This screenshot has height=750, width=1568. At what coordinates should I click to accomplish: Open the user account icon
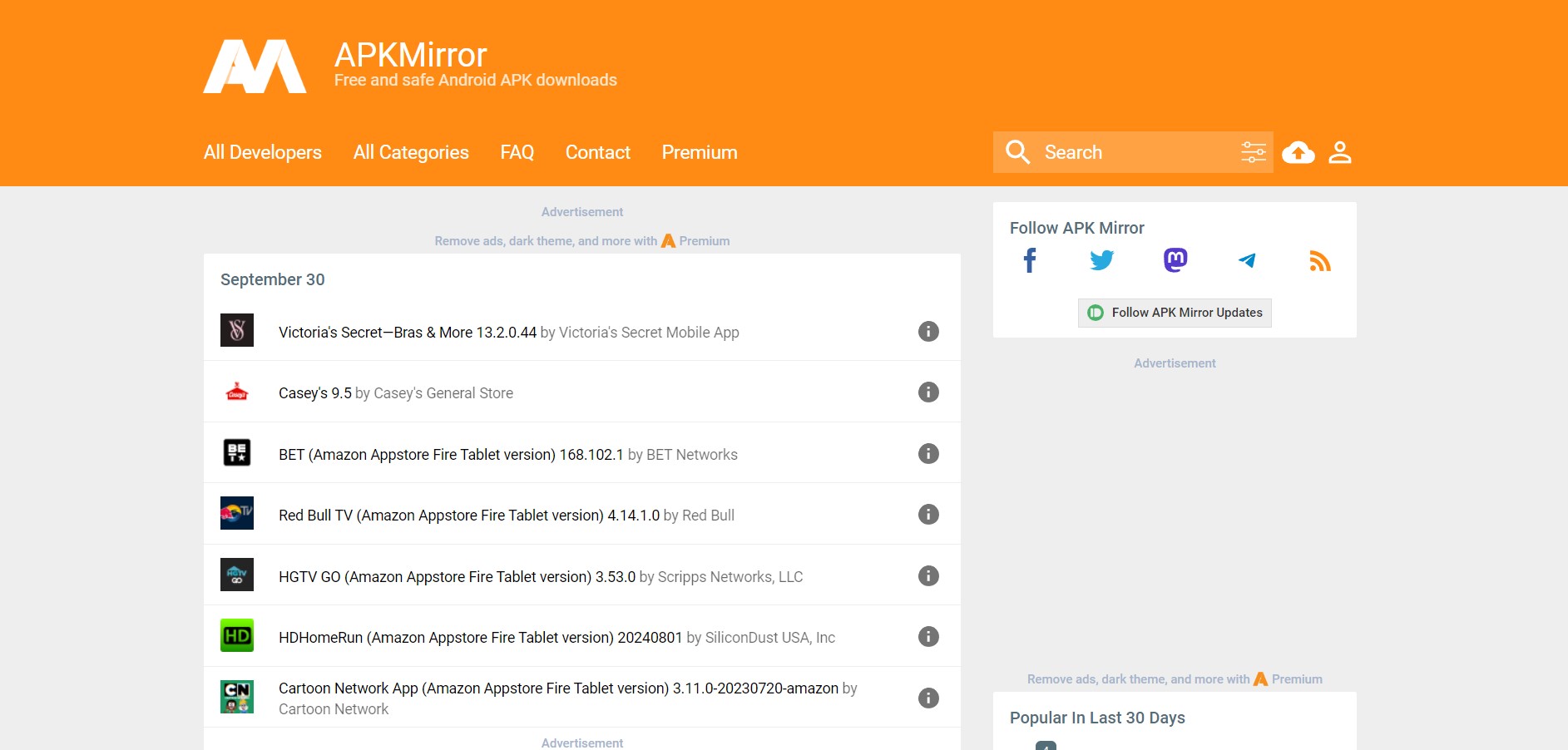[1340, 151]
